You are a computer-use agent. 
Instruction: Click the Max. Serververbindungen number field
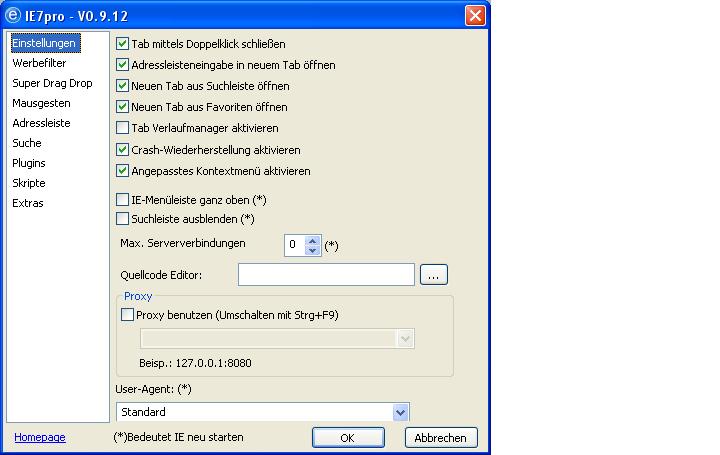[295, 245]
